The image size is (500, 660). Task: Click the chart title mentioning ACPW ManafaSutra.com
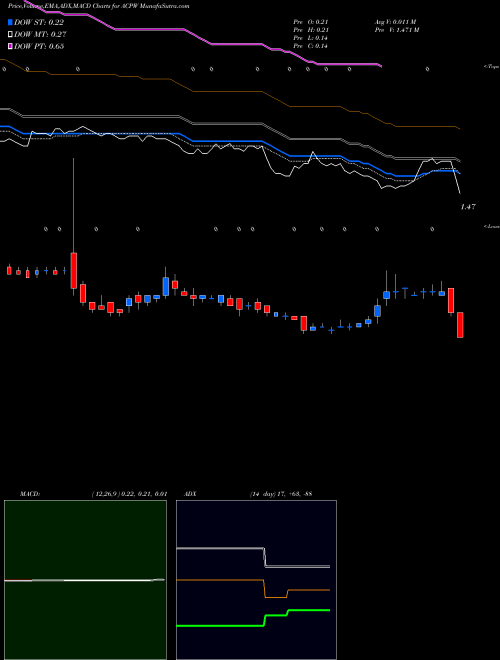click(98, 6)
